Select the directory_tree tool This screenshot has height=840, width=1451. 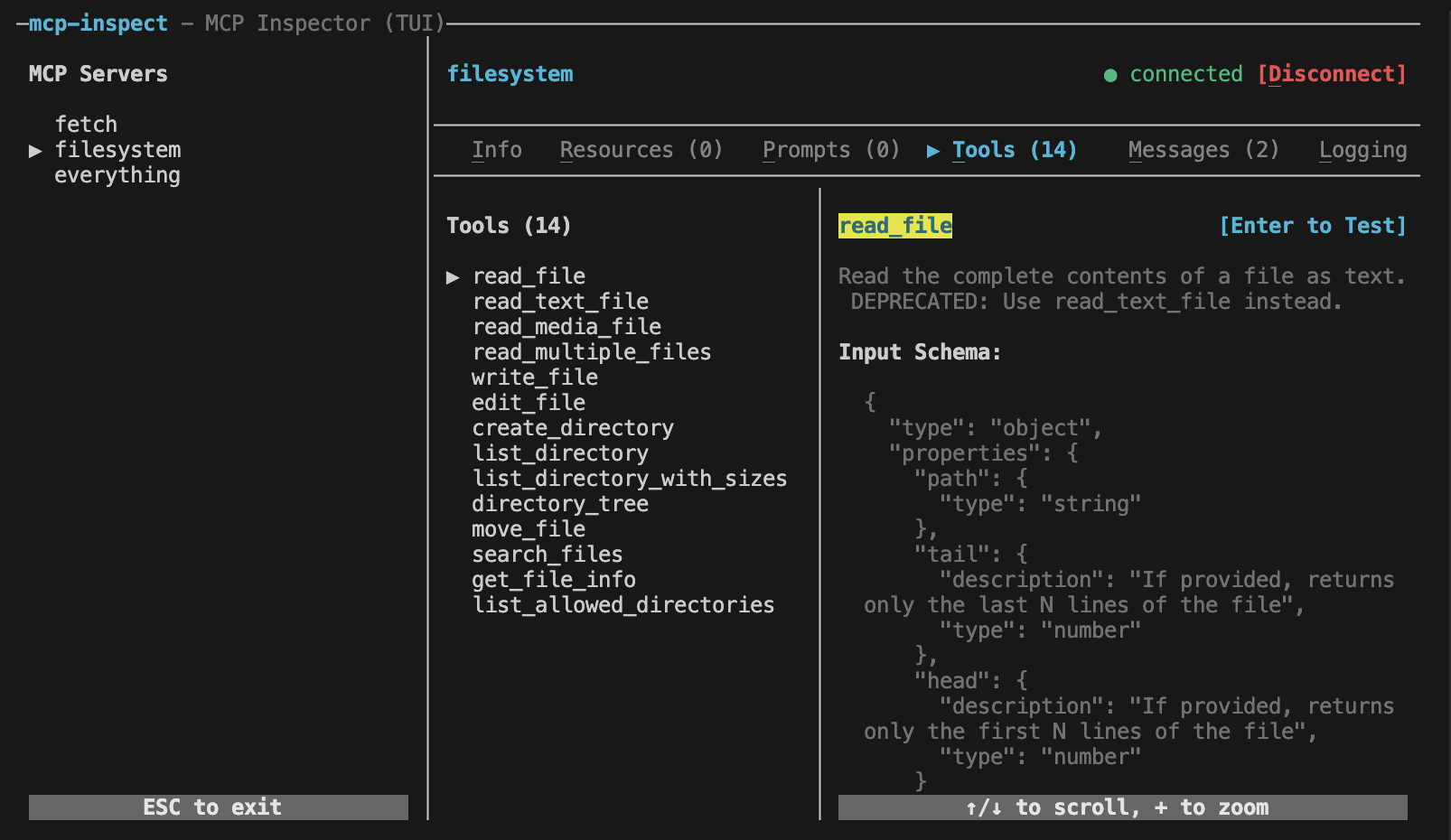(x=559, y=504)
